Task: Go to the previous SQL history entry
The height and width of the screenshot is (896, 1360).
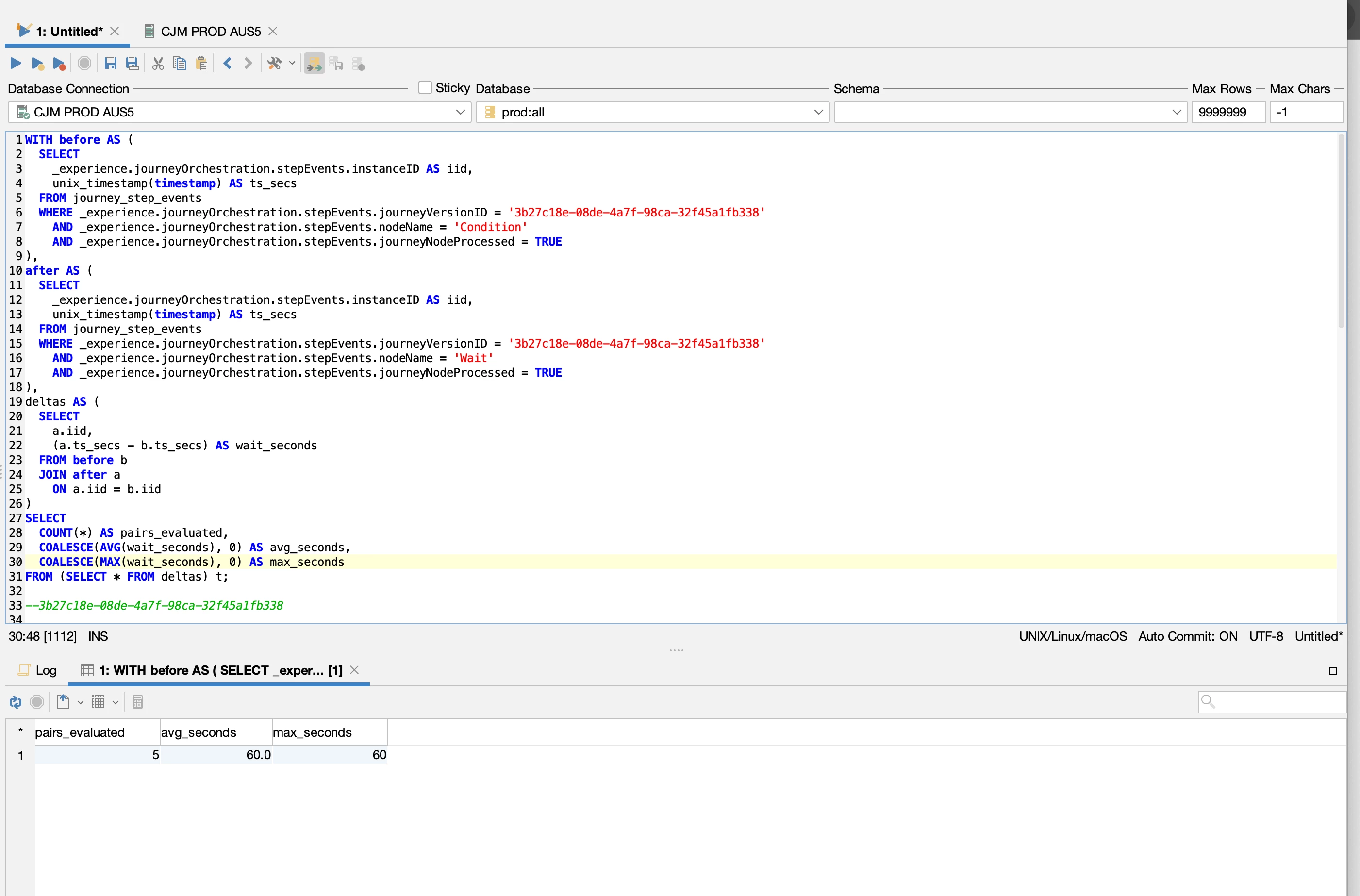Action: [x=228, y=63]
